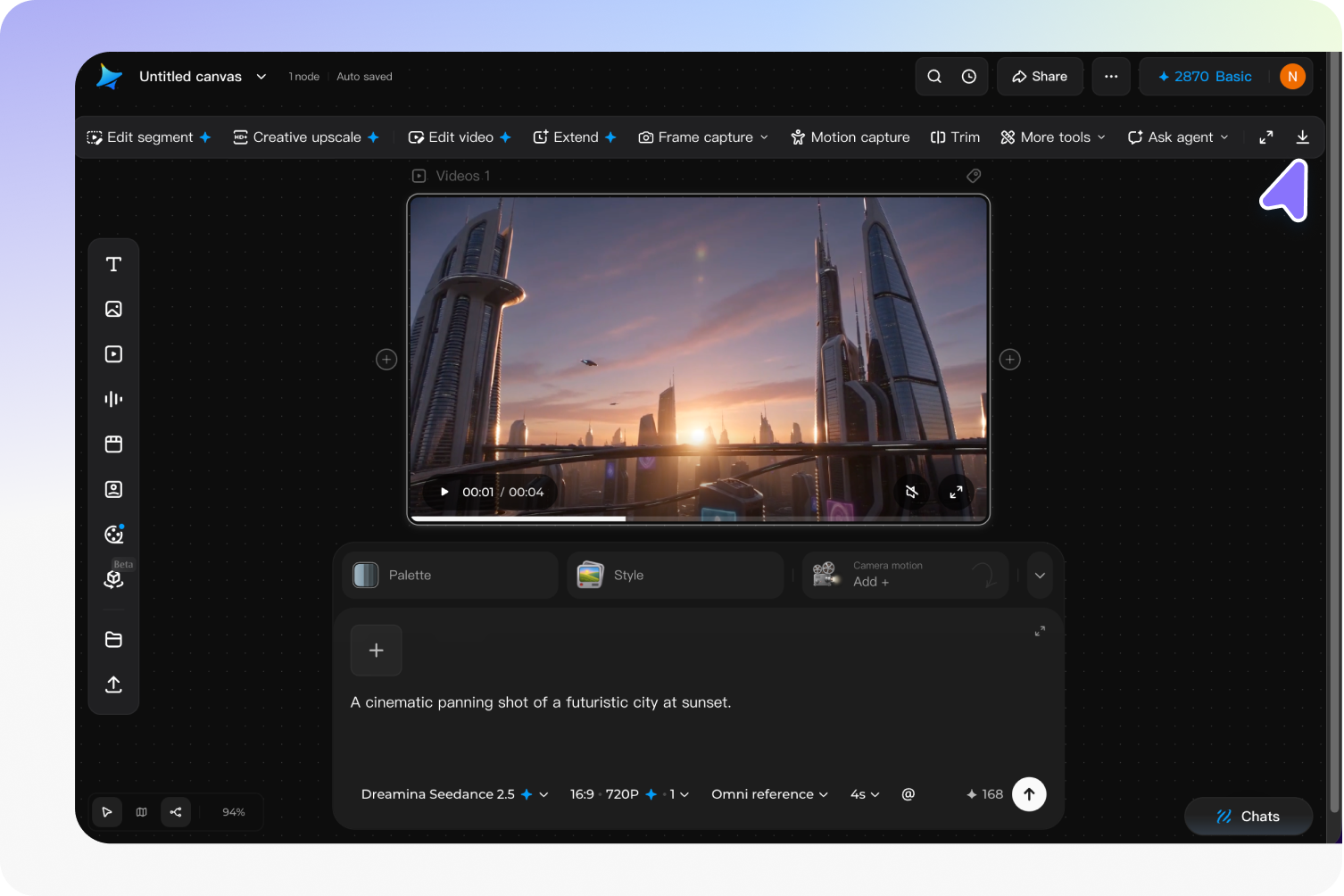1344x896 pixels.
Task: Select the Audio waveform tool
Action: tap(113, 399)
